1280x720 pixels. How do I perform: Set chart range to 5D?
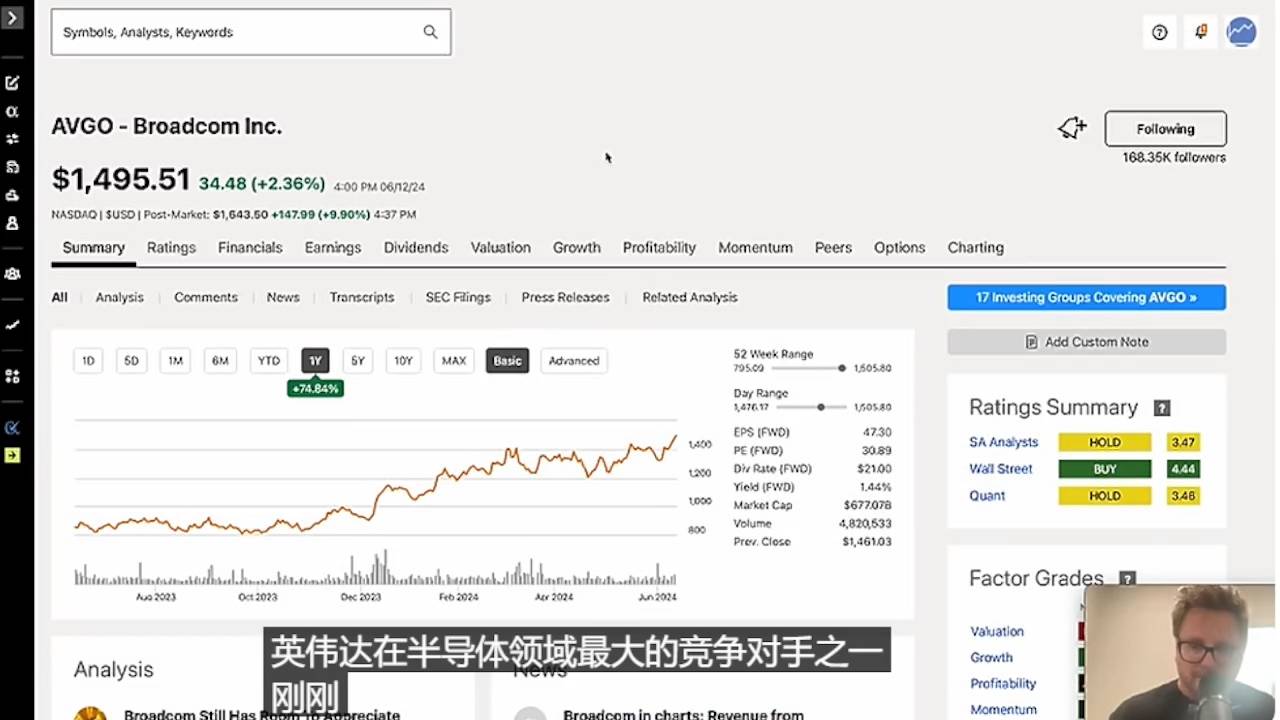(131, 361)
